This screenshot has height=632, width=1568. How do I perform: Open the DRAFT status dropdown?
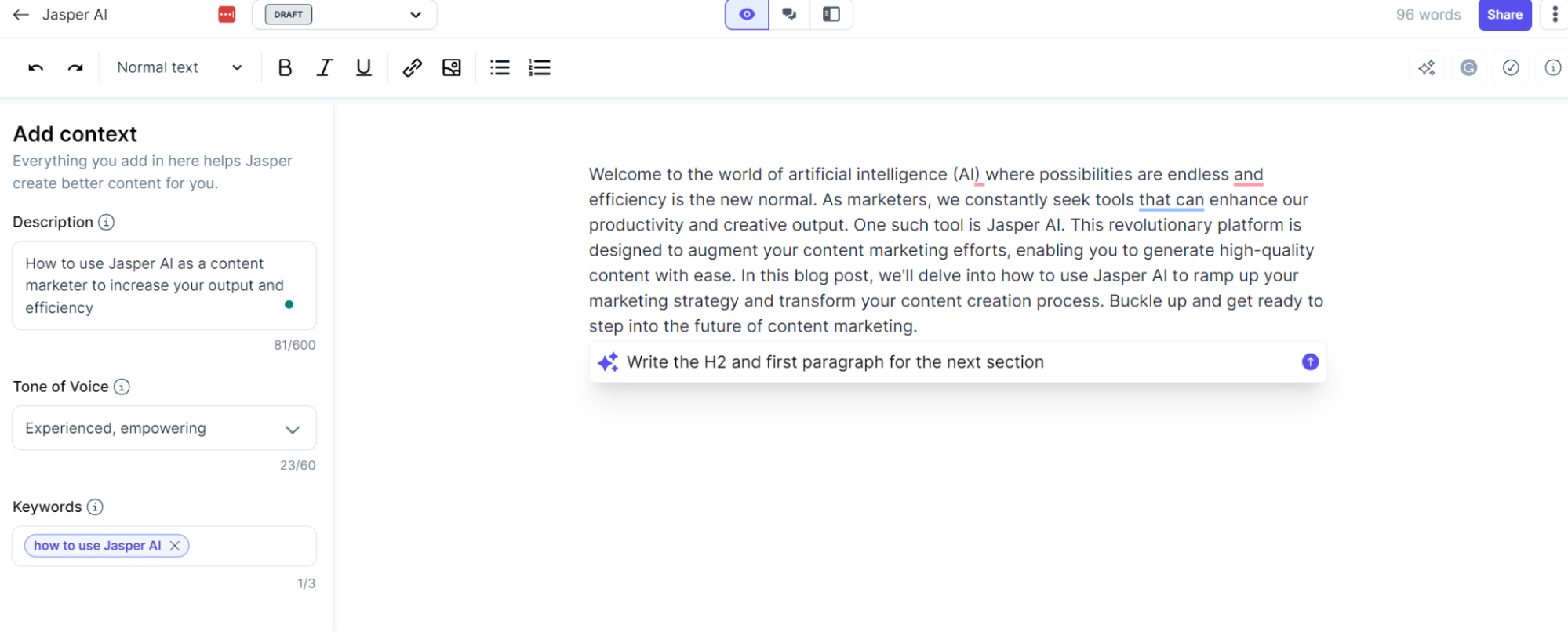(x=344, y=15)
